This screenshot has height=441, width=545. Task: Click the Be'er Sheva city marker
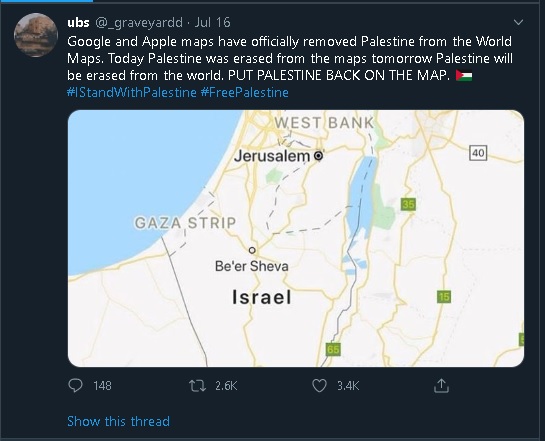[x=252, y=250]
